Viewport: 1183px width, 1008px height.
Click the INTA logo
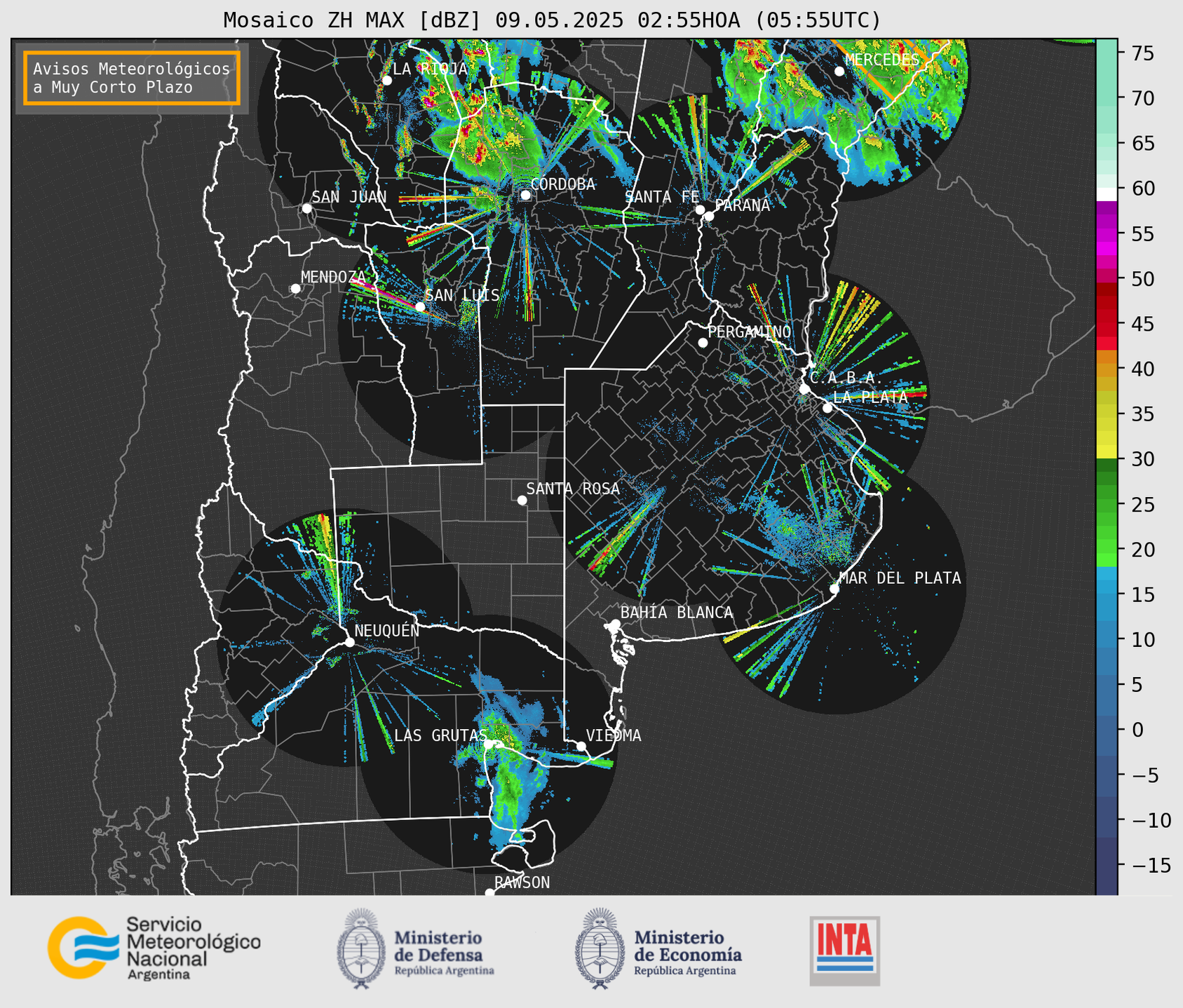tap(845, 951)
